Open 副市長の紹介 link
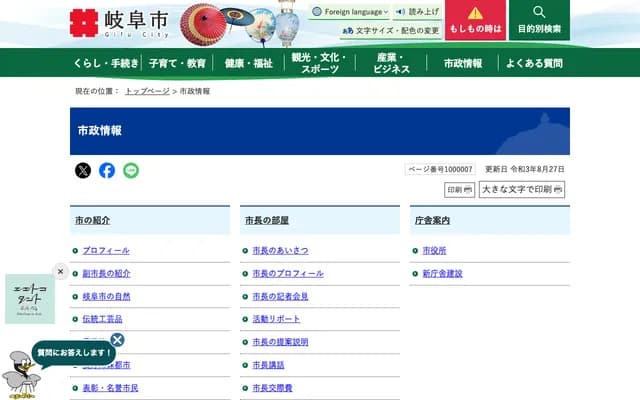The height and width of the screenshot is (400, 640). (x=106, y=273)
